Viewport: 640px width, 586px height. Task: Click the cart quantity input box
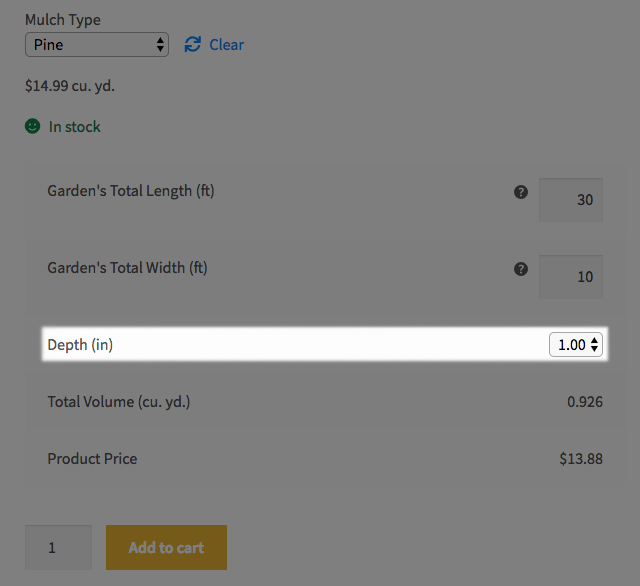click(58, 548)
